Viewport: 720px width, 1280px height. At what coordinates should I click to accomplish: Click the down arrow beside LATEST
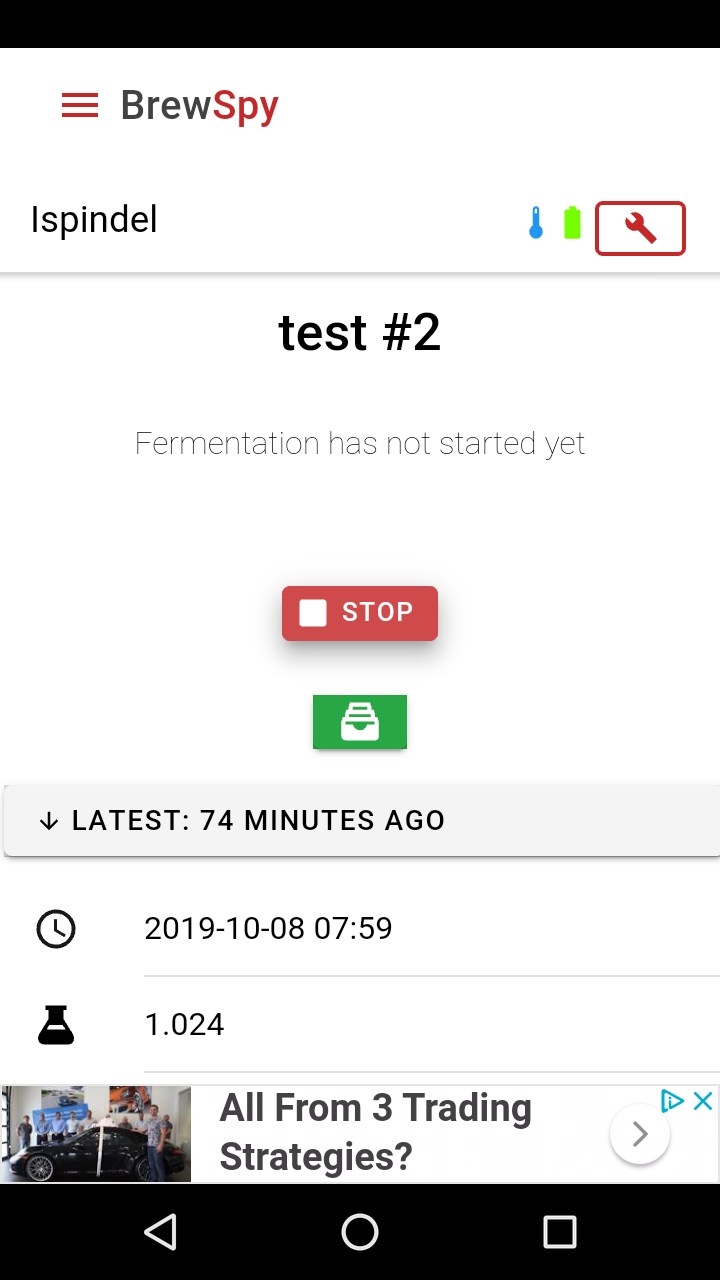click(x=49, y=821)
